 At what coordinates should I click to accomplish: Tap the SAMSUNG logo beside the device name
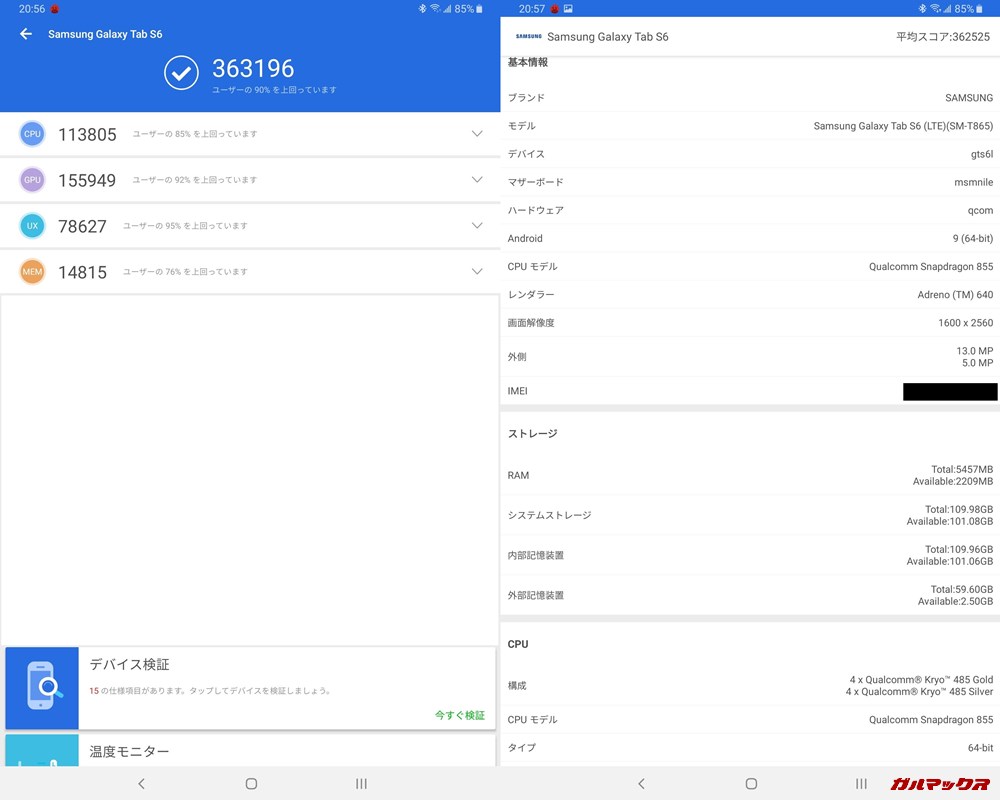(x=527, y=36)
